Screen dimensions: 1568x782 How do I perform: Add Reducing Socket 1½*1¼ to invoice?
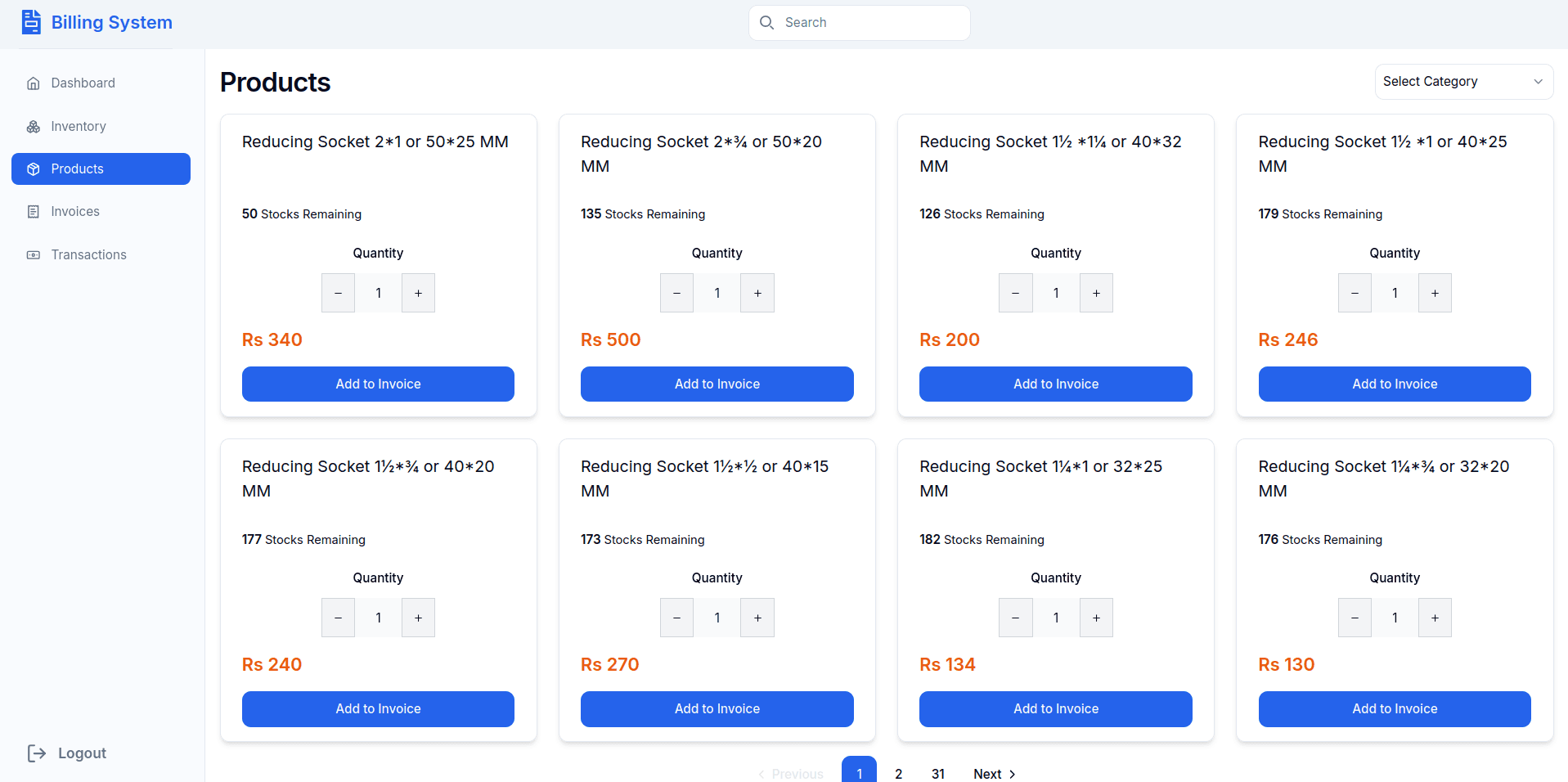(1055, 384)
